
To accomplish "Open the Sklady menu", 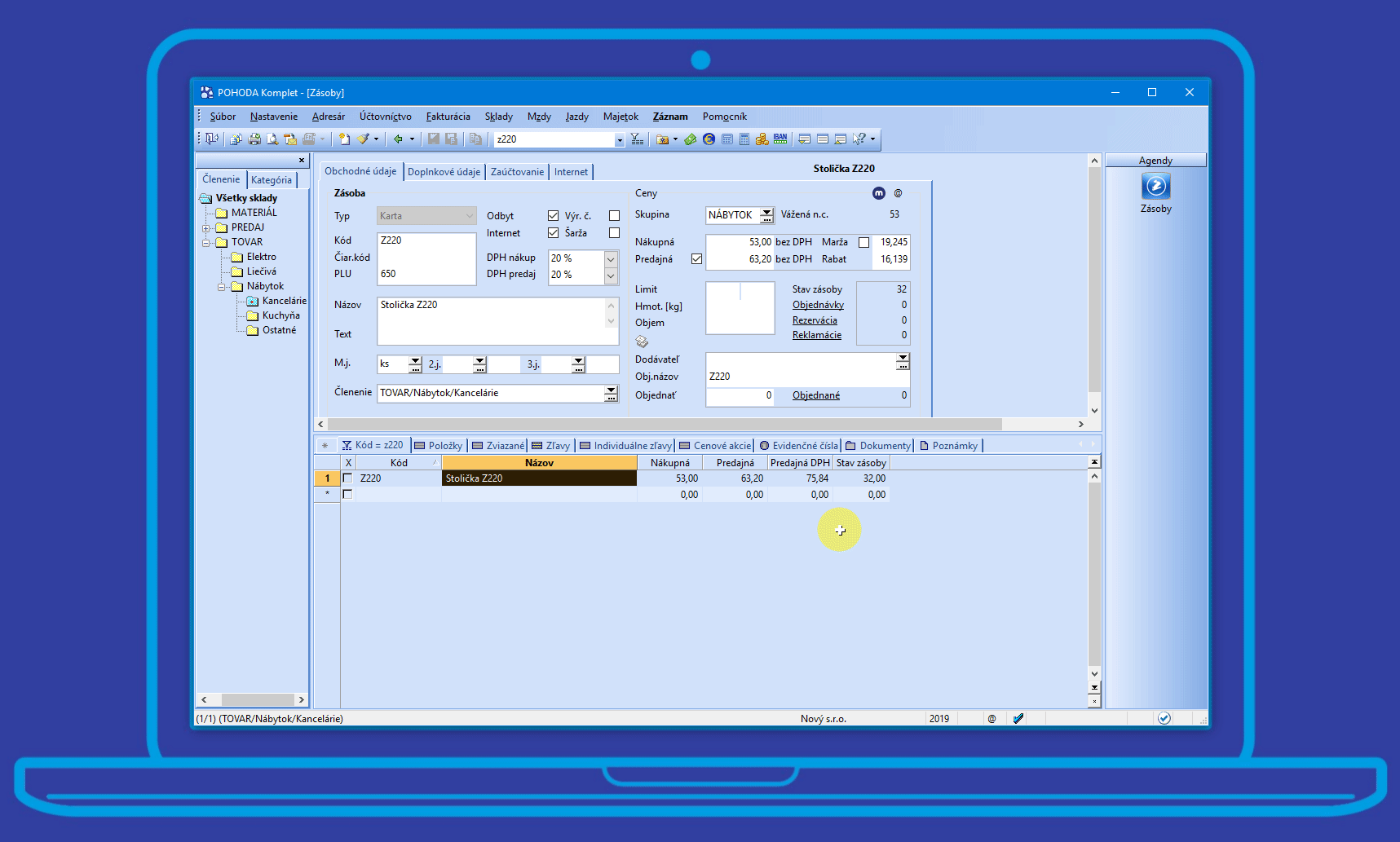I will coord(498,117).
